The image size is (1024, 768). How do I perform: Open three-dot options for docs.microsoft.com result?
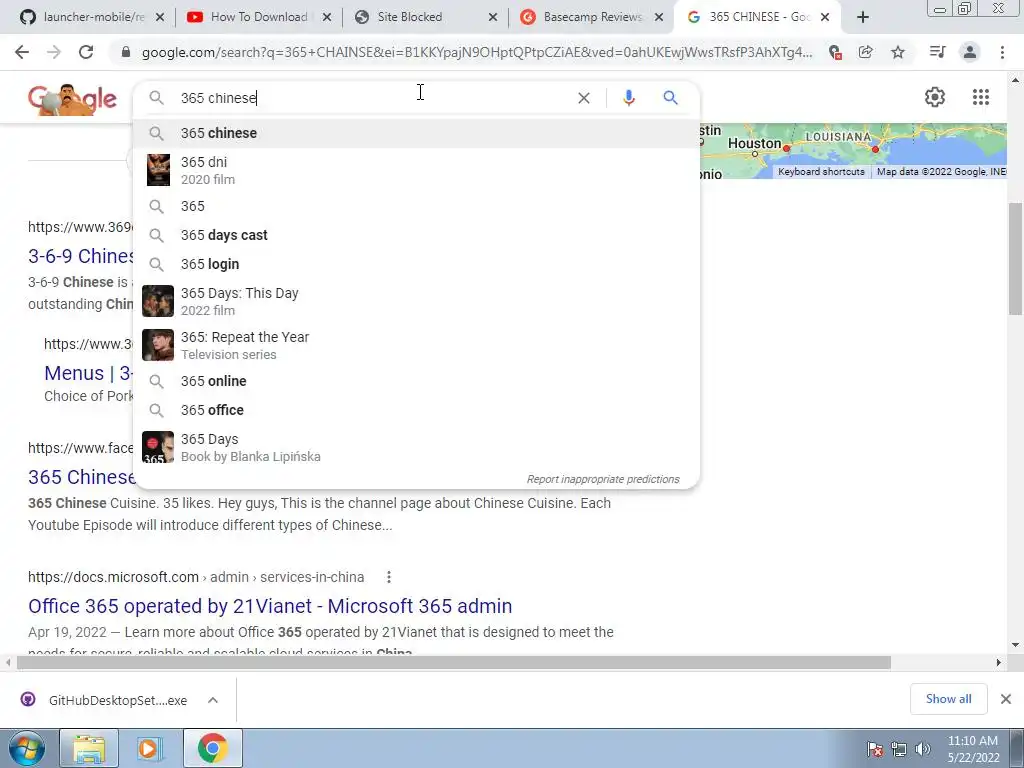pyautogui.click(x=389, y=577)
